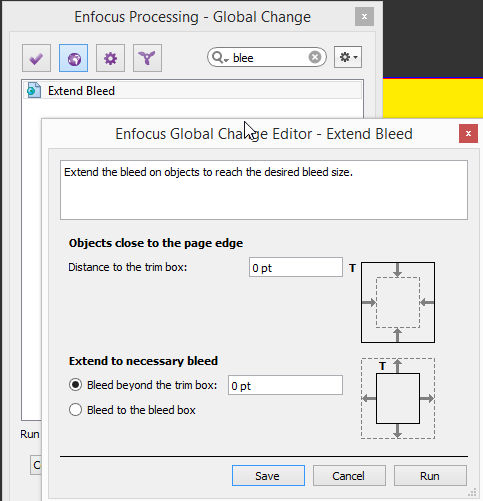The width and height of the screenshot is (483, 501).
Task: Cancel the Global Change Editor
Action: tap(349, 476)
